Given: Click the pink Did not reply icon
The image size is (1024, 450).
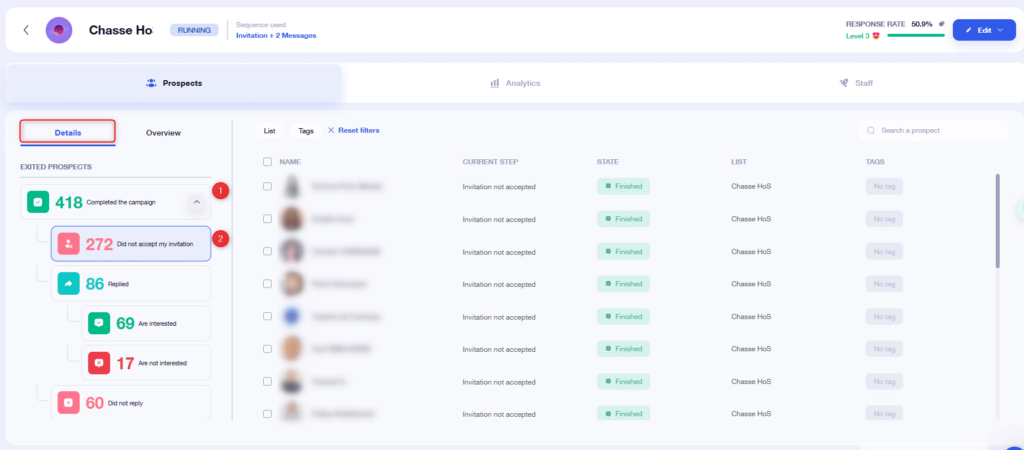Looking at the screenshot, I should coord(69,402).
